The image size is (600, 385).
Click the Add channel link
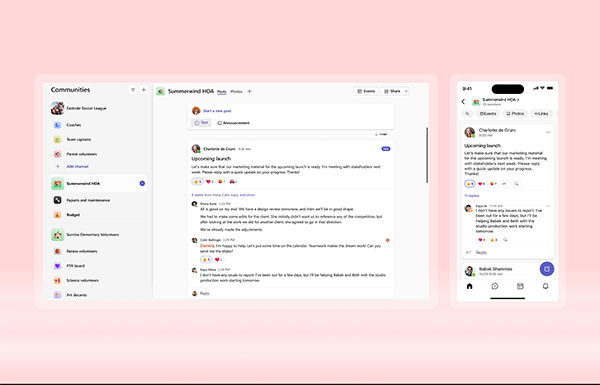tap(77, 166)
